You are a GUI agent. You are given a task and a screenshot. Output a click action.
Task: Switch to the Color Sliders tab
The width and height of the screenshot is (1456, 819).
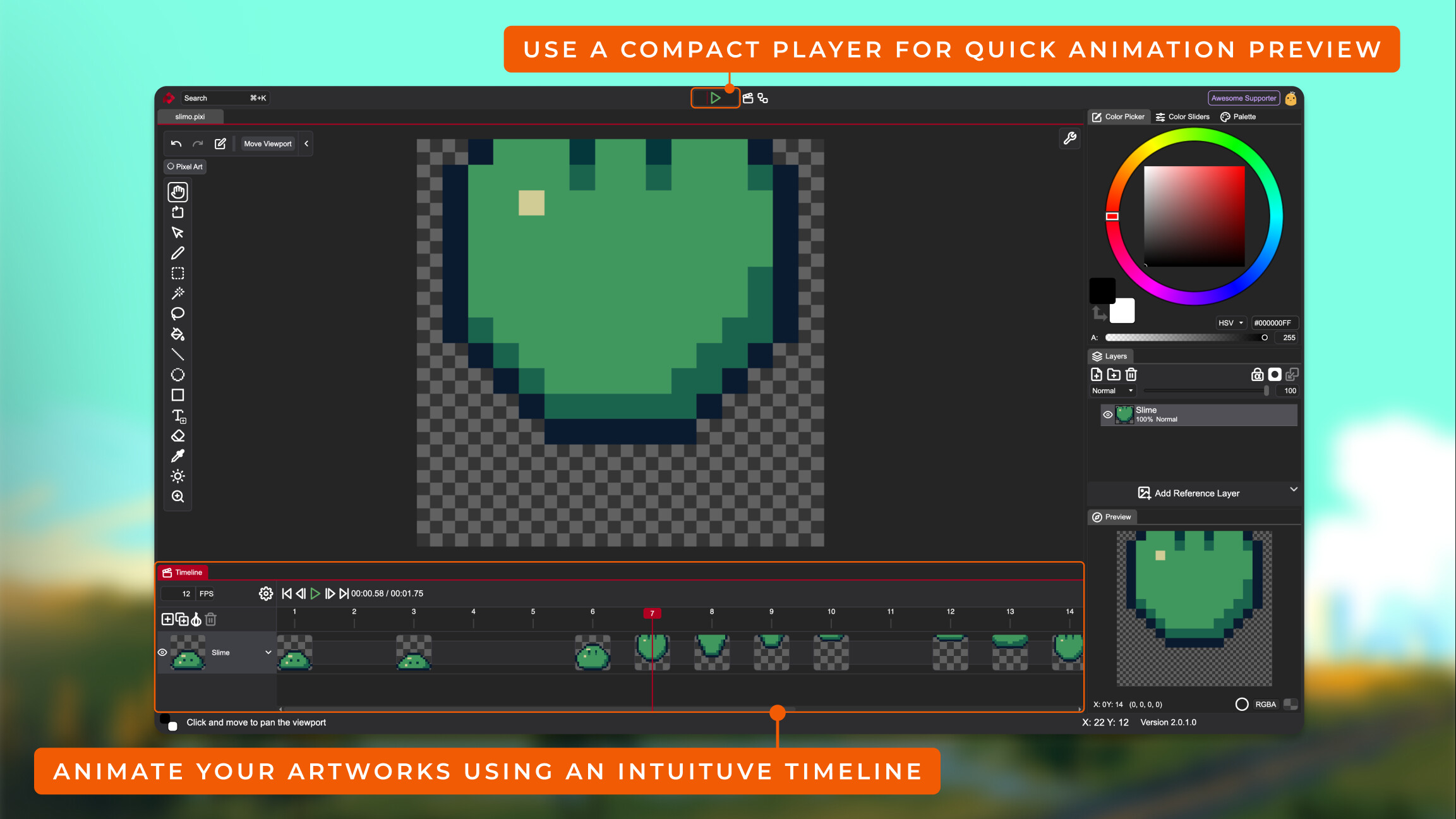tap(1182, 116)
